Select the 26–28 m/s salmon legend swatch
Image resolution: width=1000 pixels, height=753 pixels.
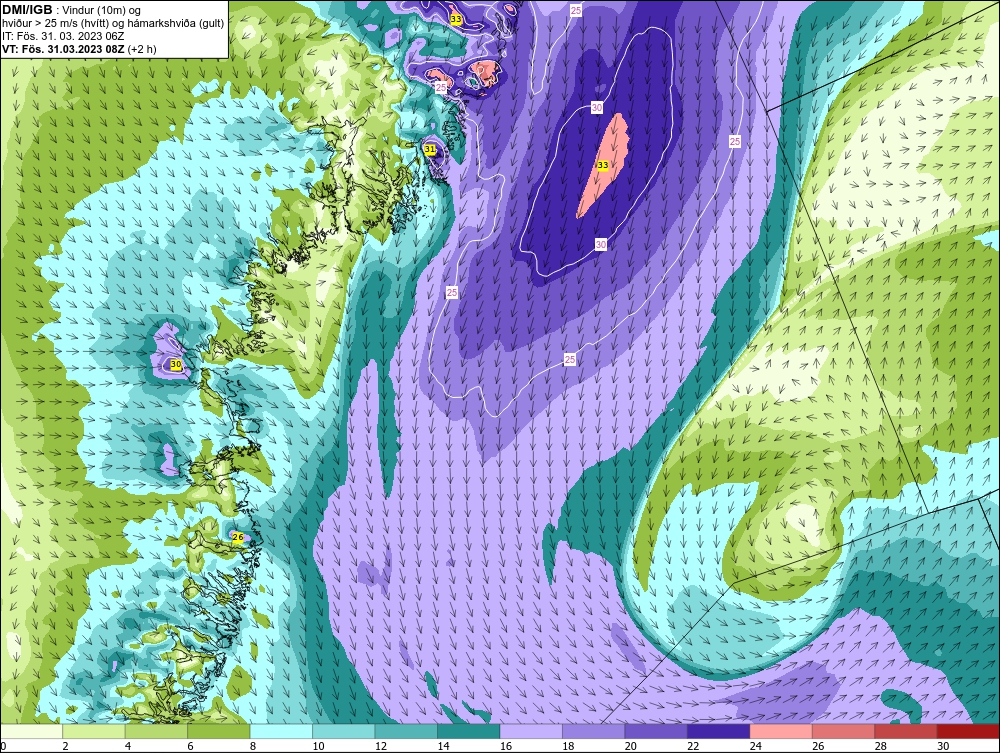click(x=844, y=731)
